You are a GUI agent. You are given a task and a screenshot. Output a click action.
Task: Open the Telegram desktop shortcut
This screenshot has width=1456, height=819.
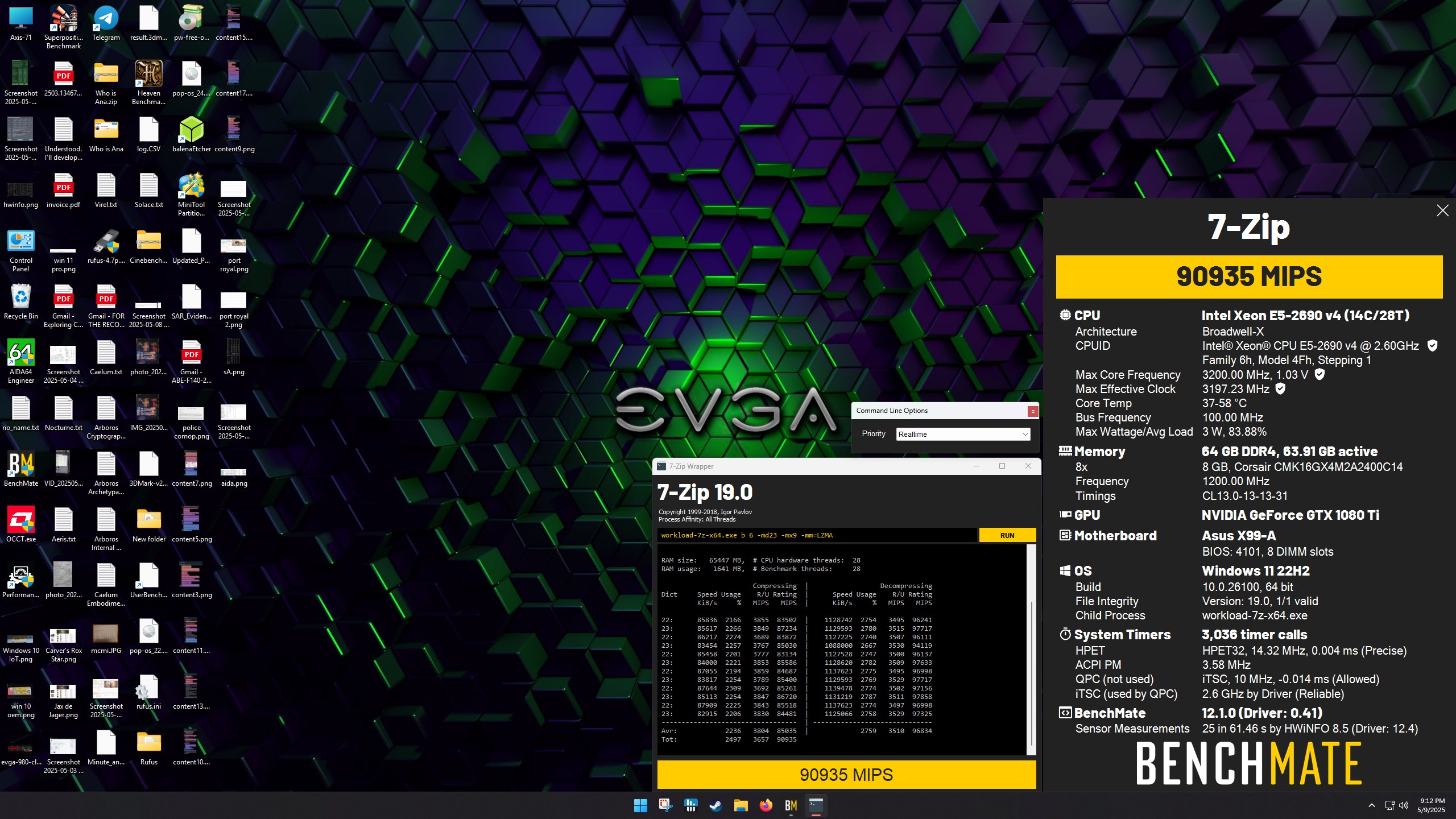click(x=106, y=23)
